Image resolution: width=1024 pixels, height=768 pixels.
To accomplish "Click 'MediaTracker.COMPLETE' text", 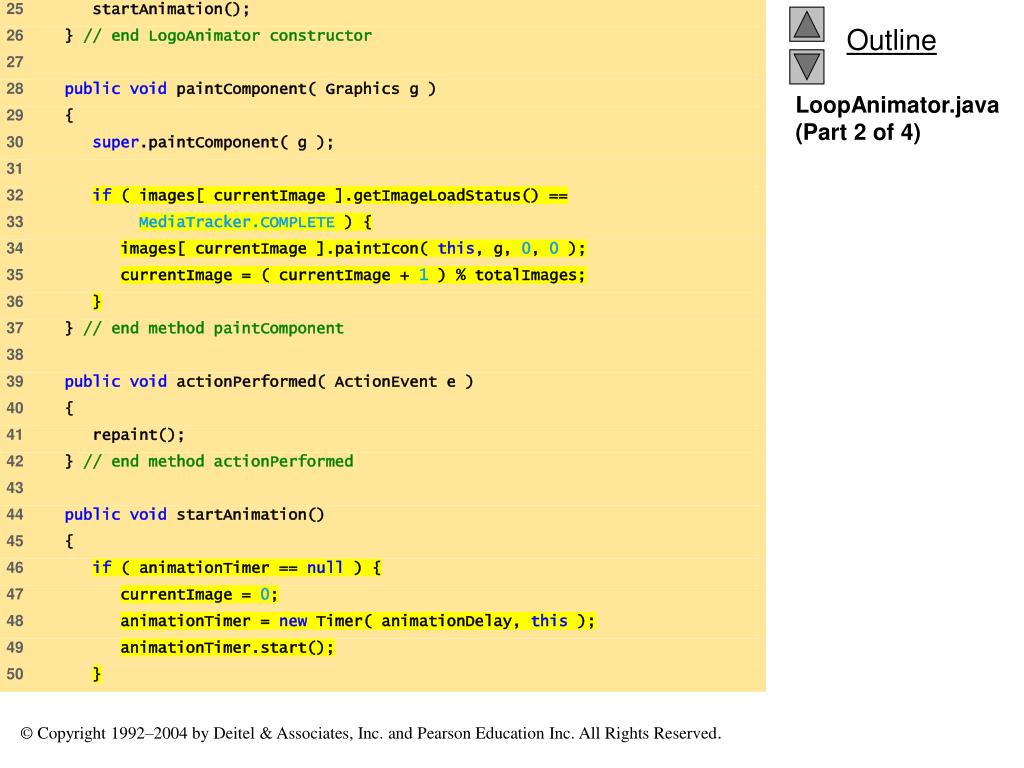I will pos(236,222).
